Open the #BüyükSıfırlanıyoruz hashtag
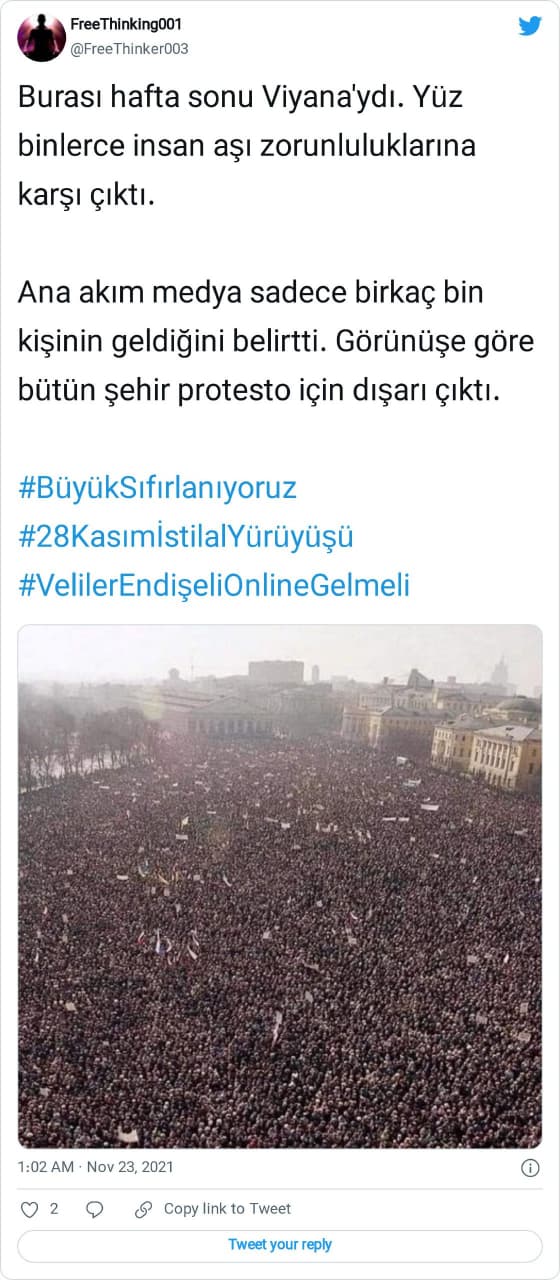Viewport: 560px width, 1280px height. point(158,489)
